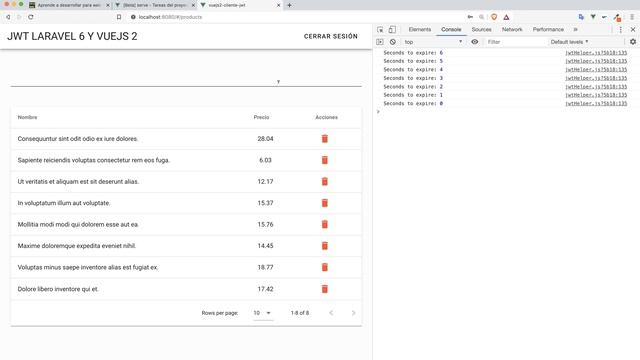Switch to the Elements tab

coord(420,30)
